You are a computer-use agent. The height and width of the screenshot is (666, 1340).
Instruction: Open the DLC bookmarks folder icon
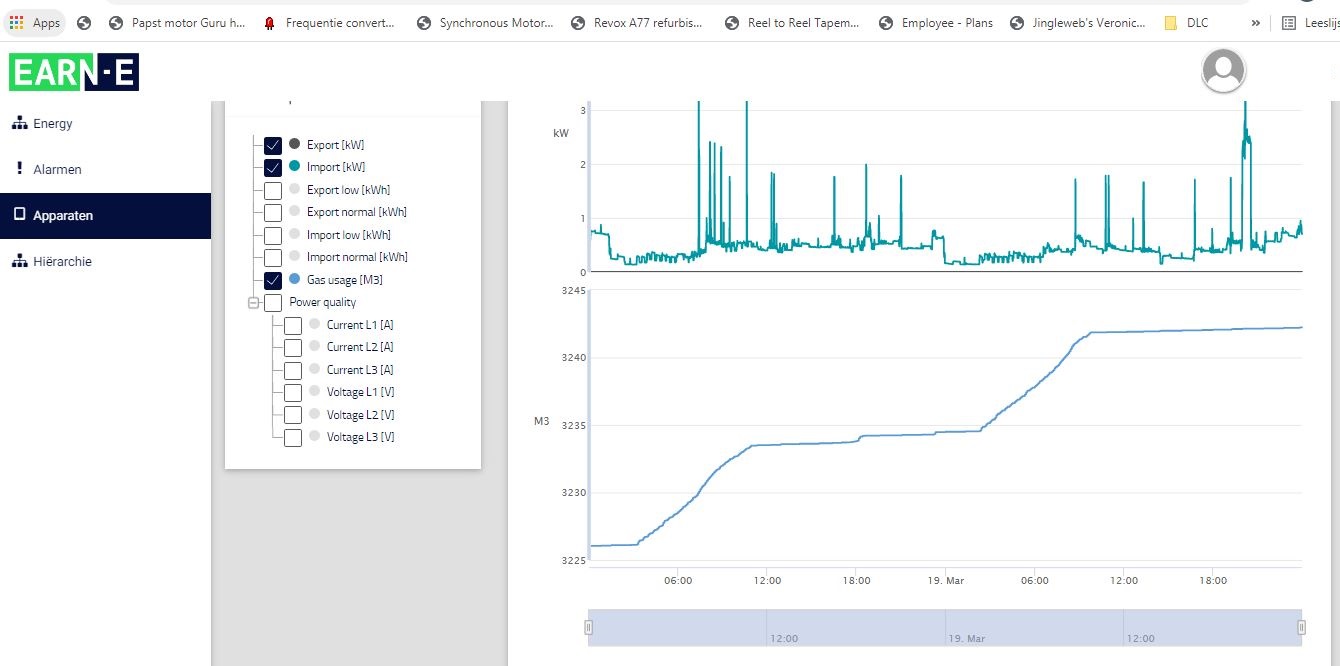pos(1170,22)
